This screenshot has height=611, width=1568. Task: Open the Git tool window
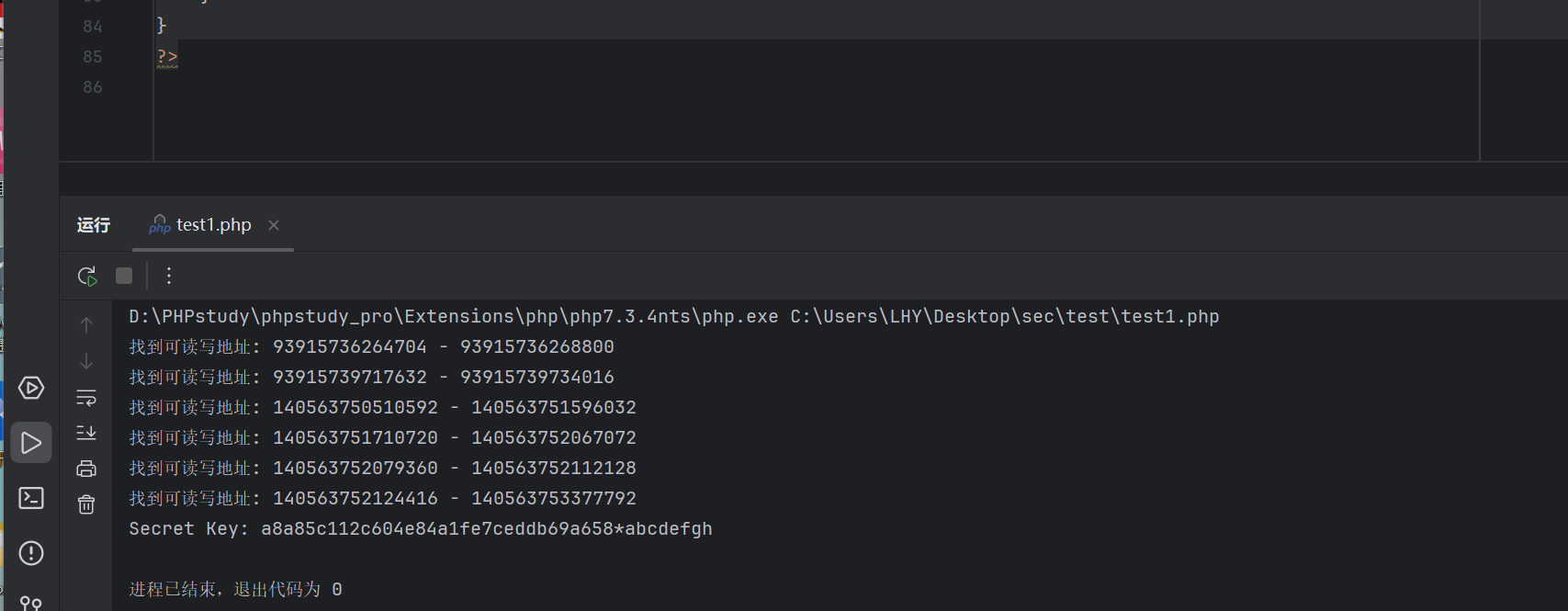click(31, 603)
